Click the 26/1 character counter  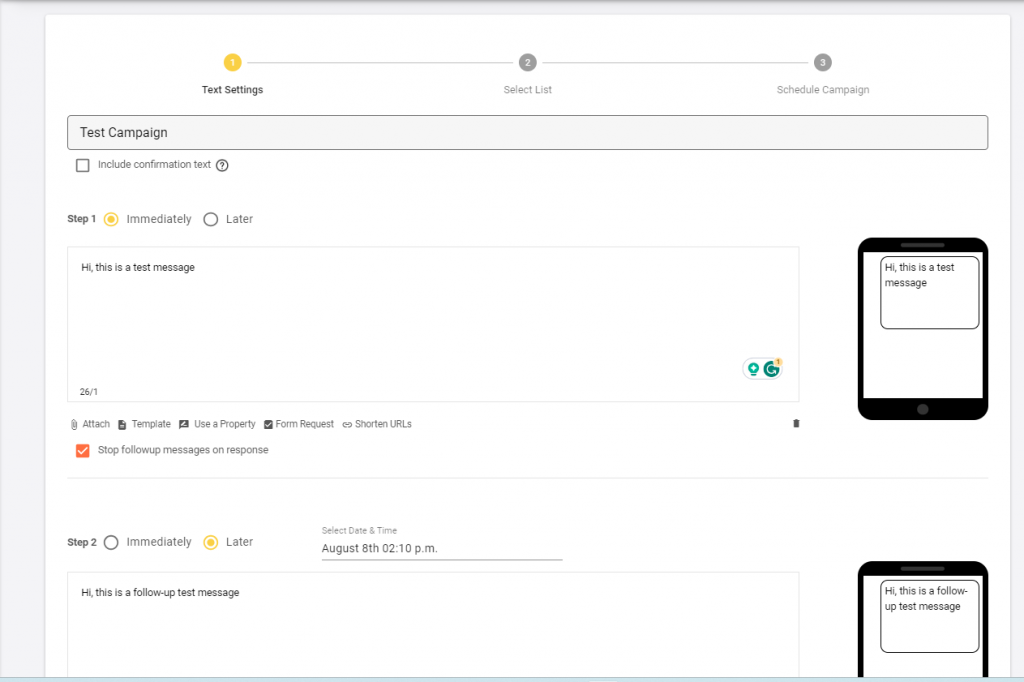point(89,392)
